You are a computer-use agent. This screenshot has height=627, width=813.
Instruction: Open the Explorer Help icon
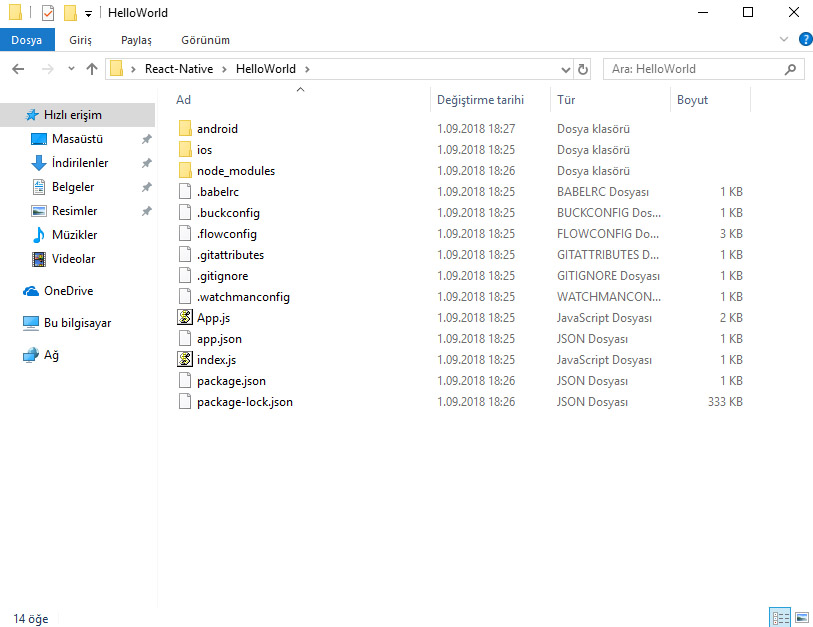click(x=805, y=40)
